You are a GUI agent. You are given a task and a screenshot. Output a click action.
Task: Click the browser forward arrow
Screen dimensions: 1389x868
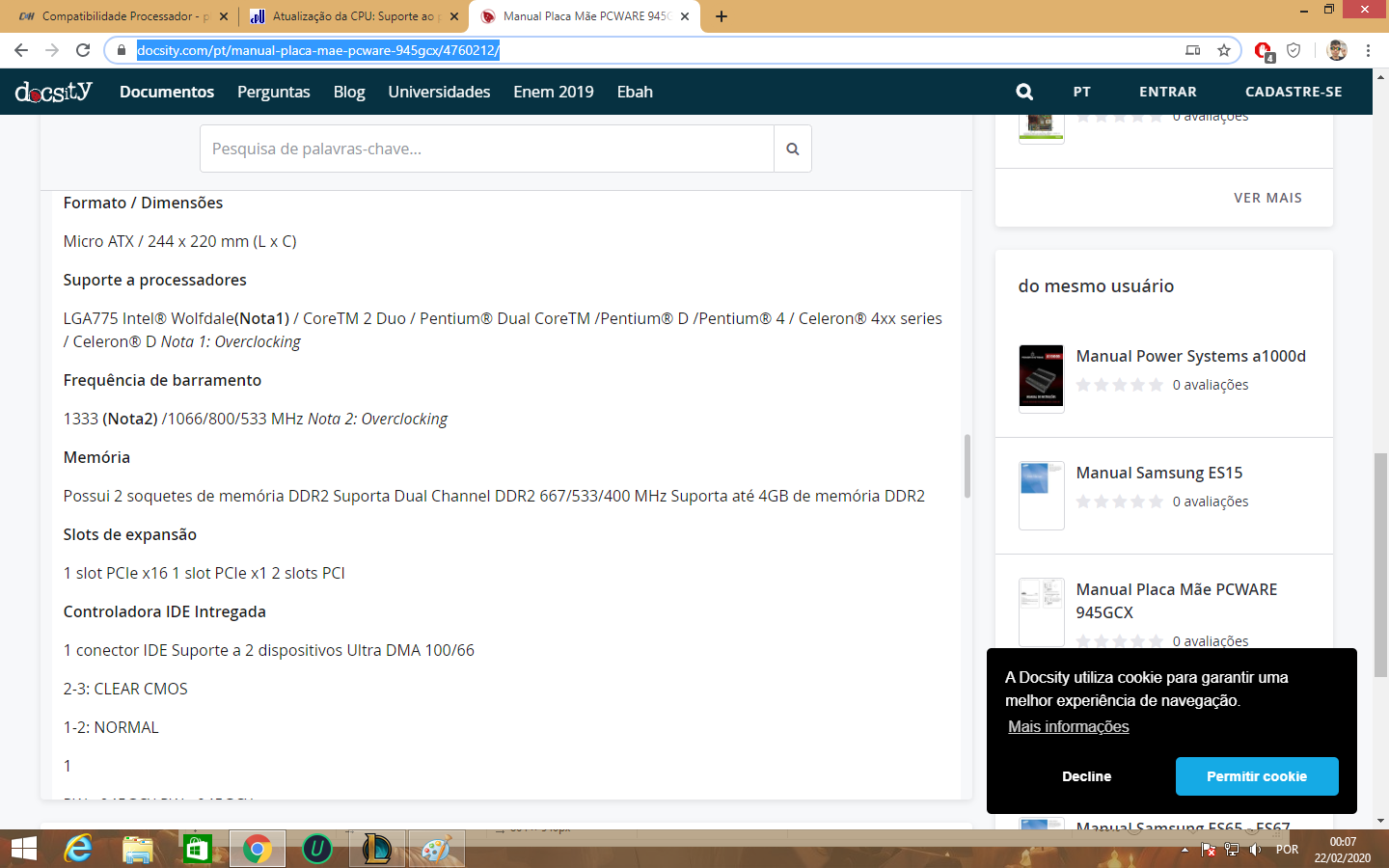tap(52, 50)
